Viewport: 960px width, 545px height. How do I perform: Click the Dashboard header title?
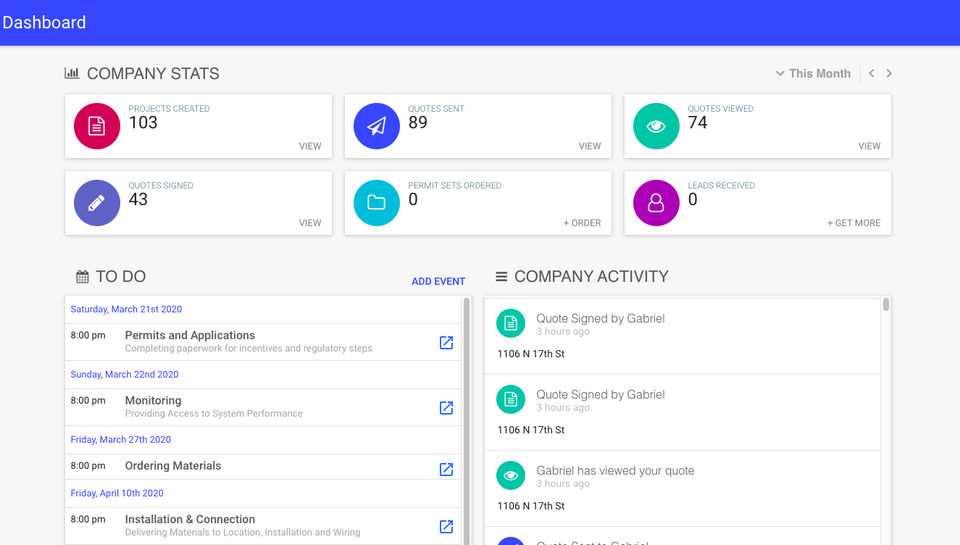pyautogui.click(x=44, y=23)
